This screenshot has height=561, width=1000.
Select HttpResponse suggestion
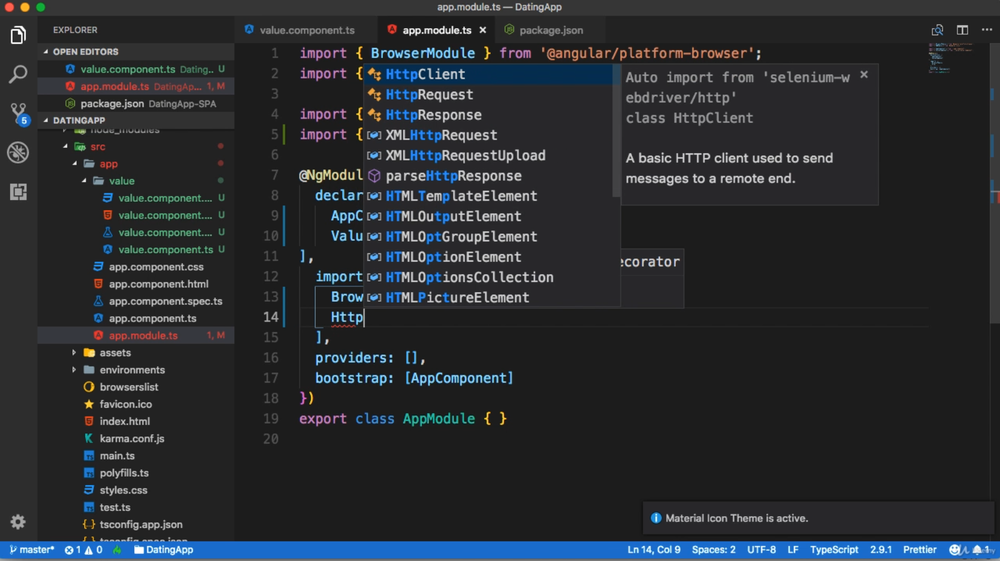tap(489, 115)
